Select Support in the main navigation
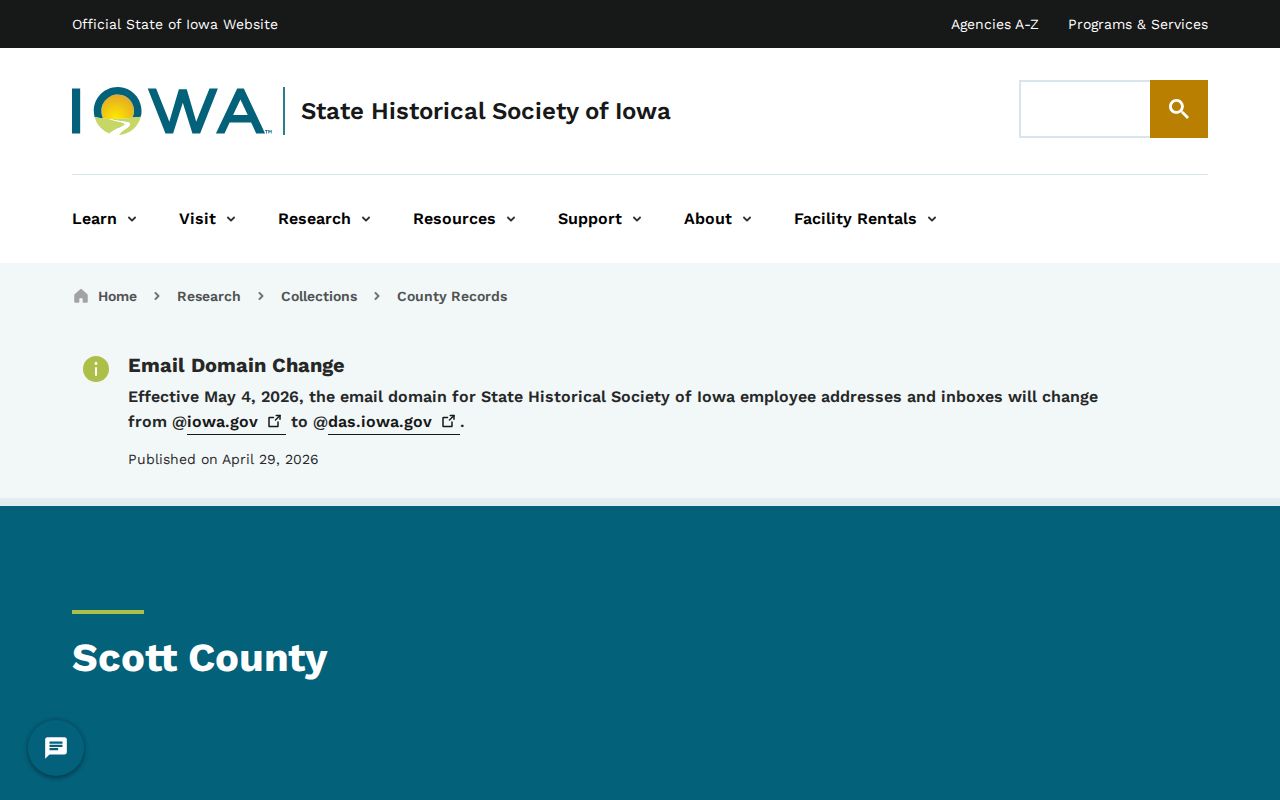This screenshot has width=1280, height=800. [x=590, y=219]
